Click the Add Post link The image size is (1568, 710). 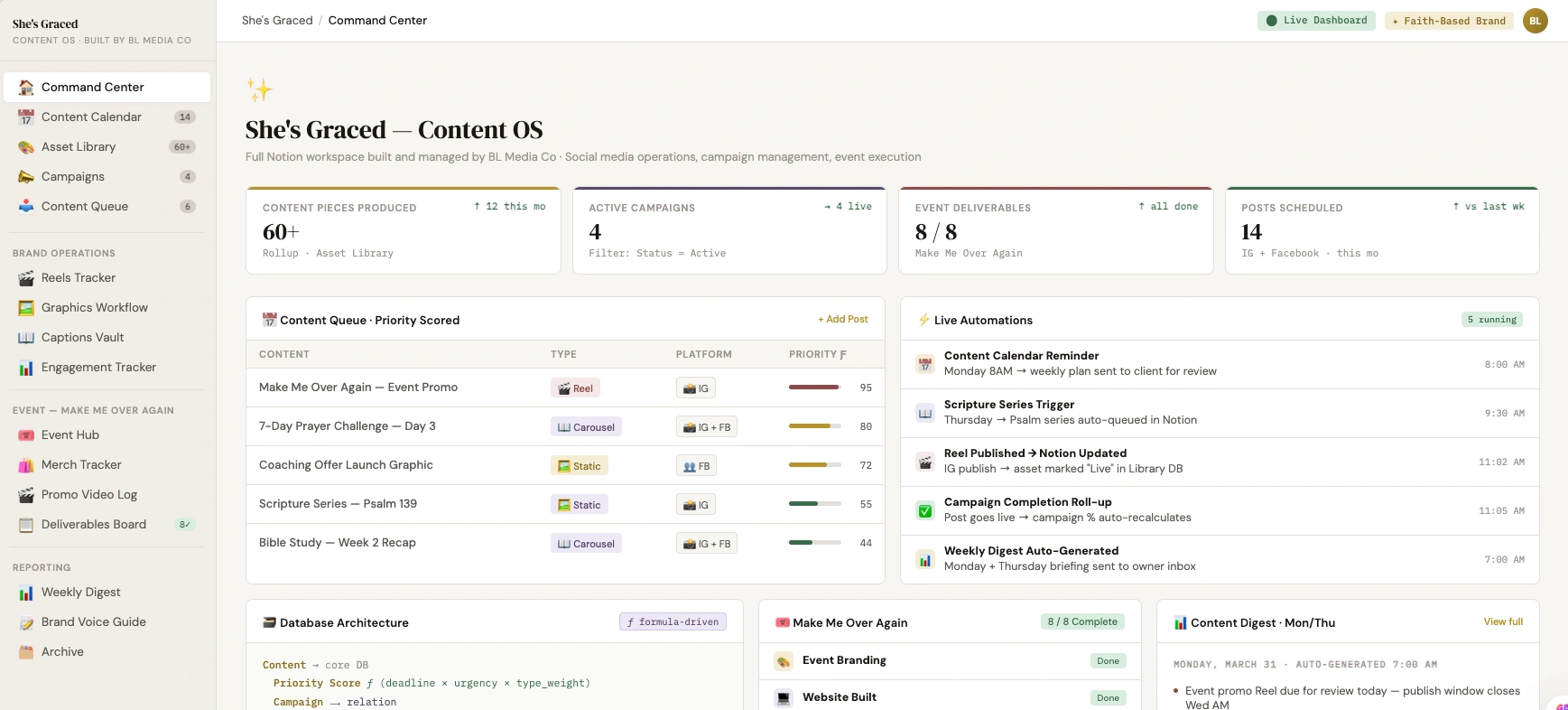[843, 320]
